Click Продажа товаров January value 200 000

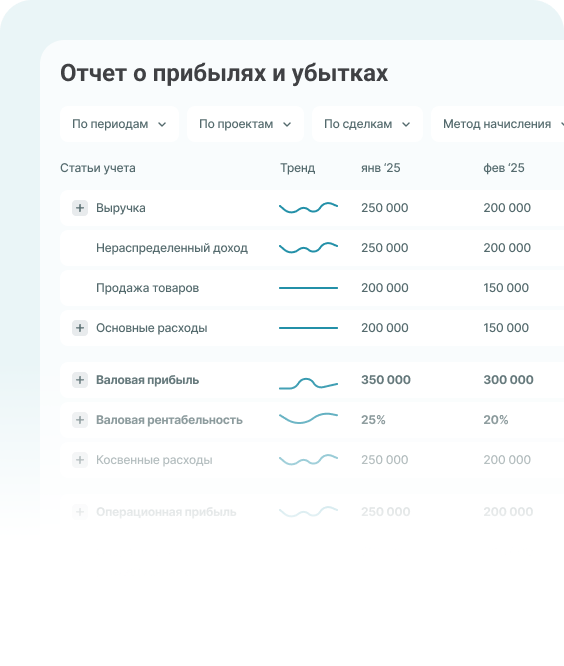point(385,288)
